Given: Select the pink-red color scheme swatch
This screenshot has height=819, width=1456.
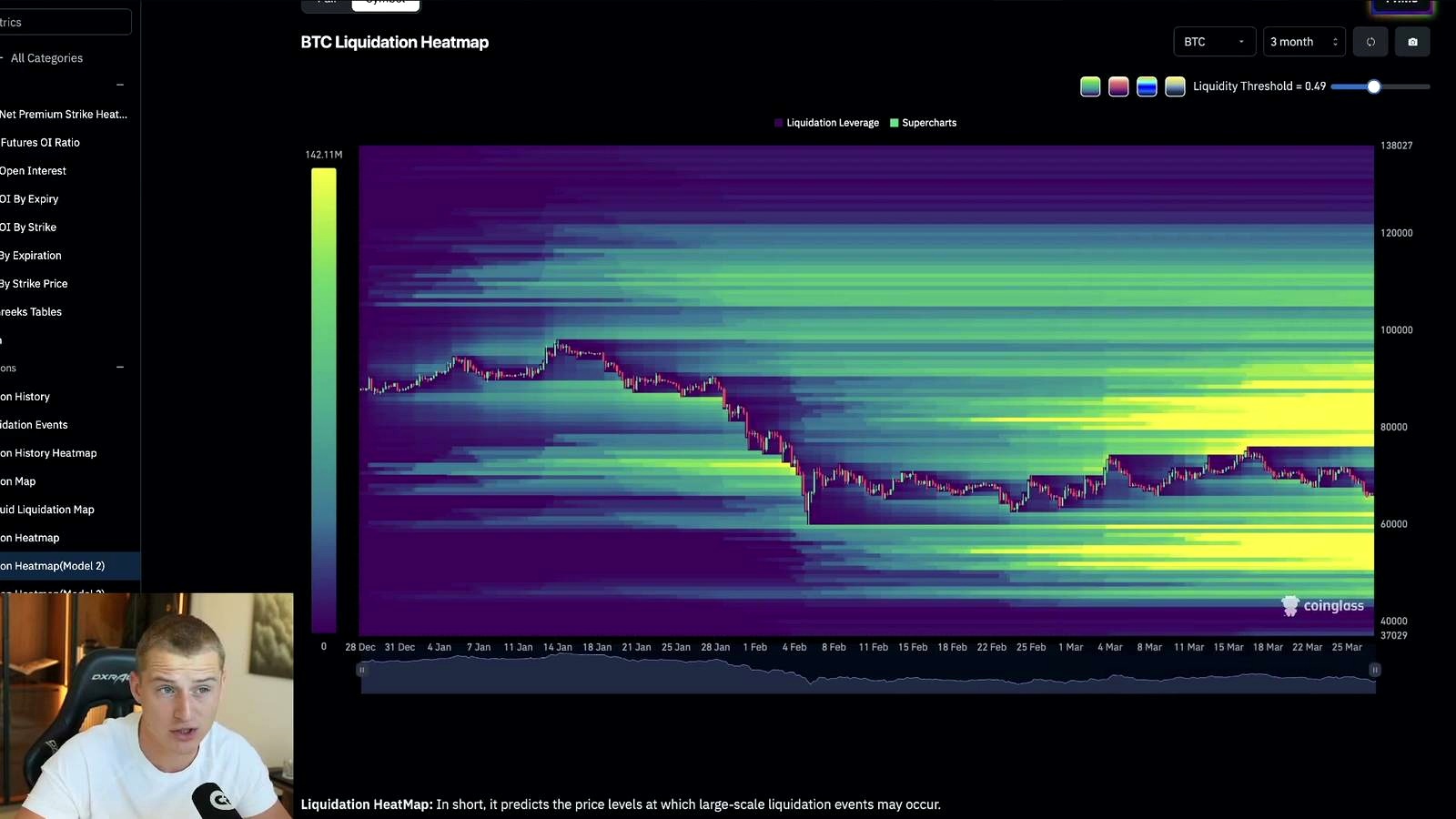Looking at the screenshot, I should [1118, 86].
